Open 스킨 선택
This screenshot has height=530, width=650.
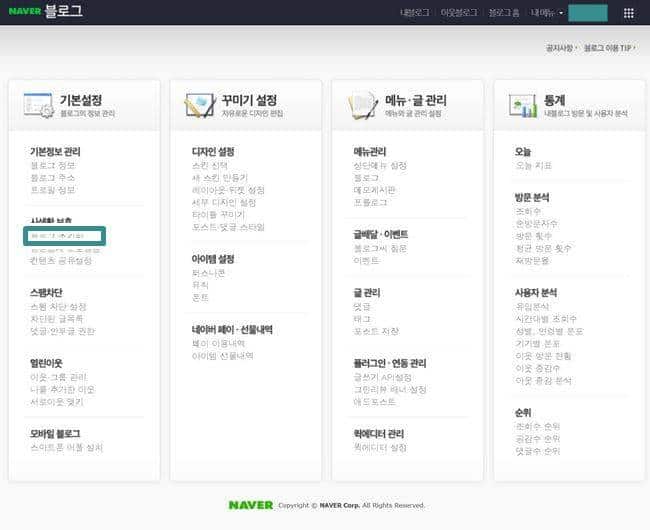[x=210, y=165]
